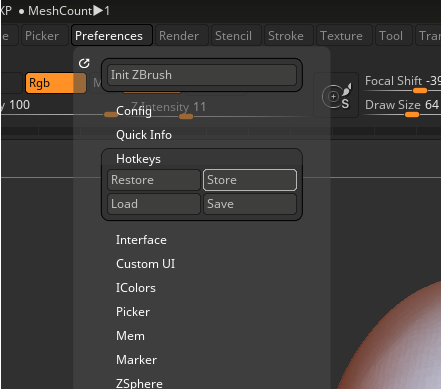Toggle the Rgb mode button
Viewport: 441px width, 389px height.
pyautogui.click(x=56, y=83)
